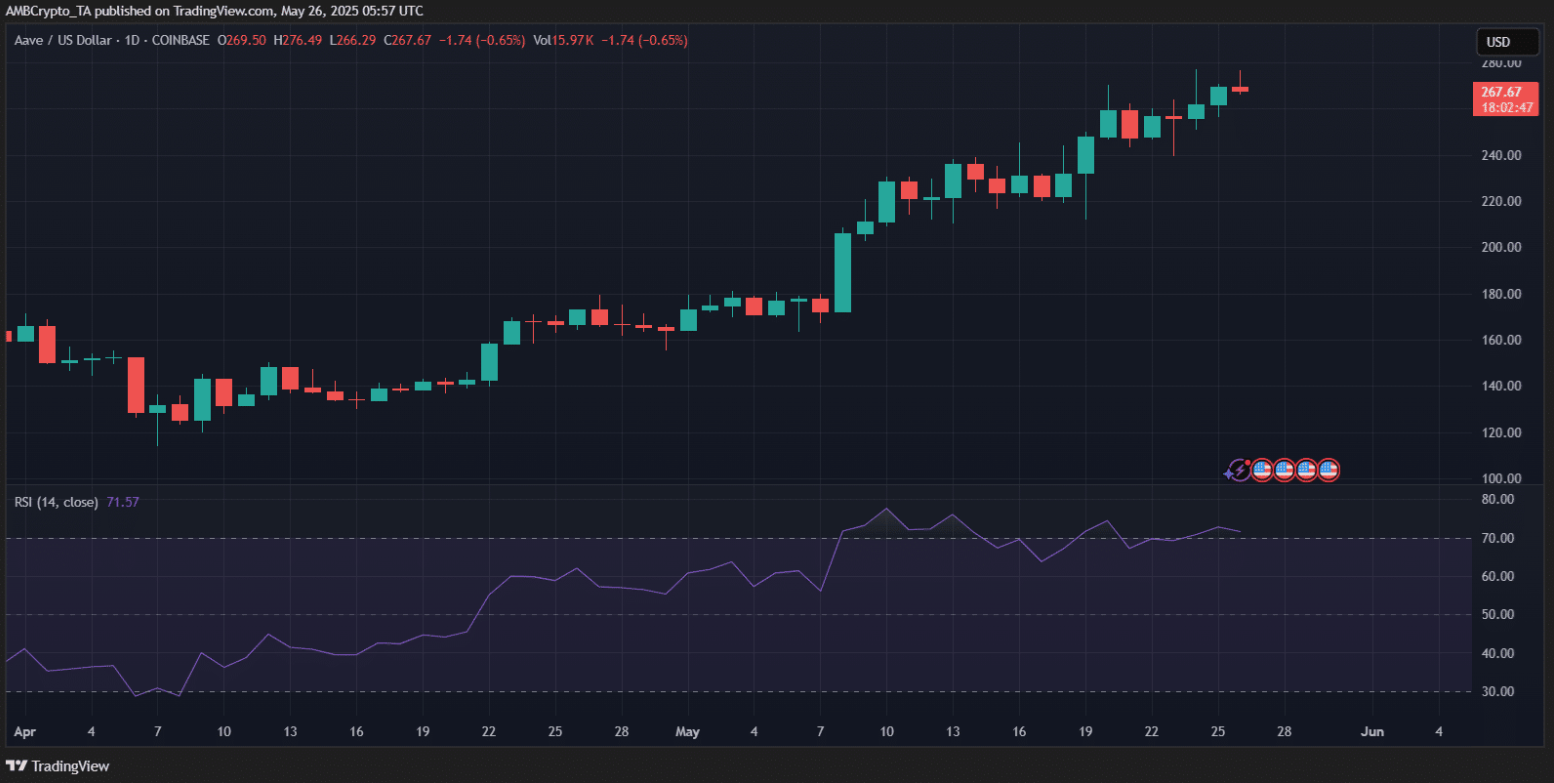Click the 280.00 price axis label
The height and width of the screenshot is (783, 1554).
[1500, 63]
